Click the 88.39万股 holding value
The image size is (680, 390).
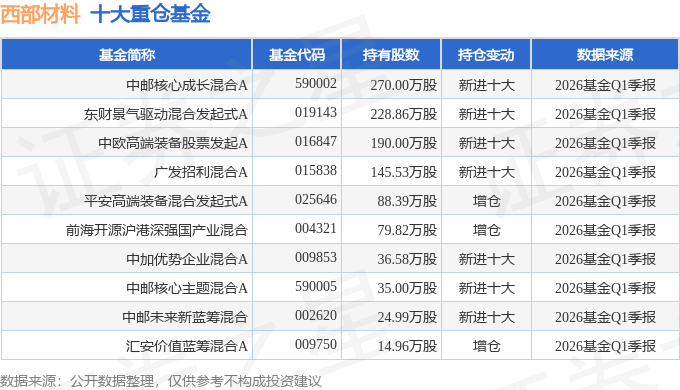[407, 201]
